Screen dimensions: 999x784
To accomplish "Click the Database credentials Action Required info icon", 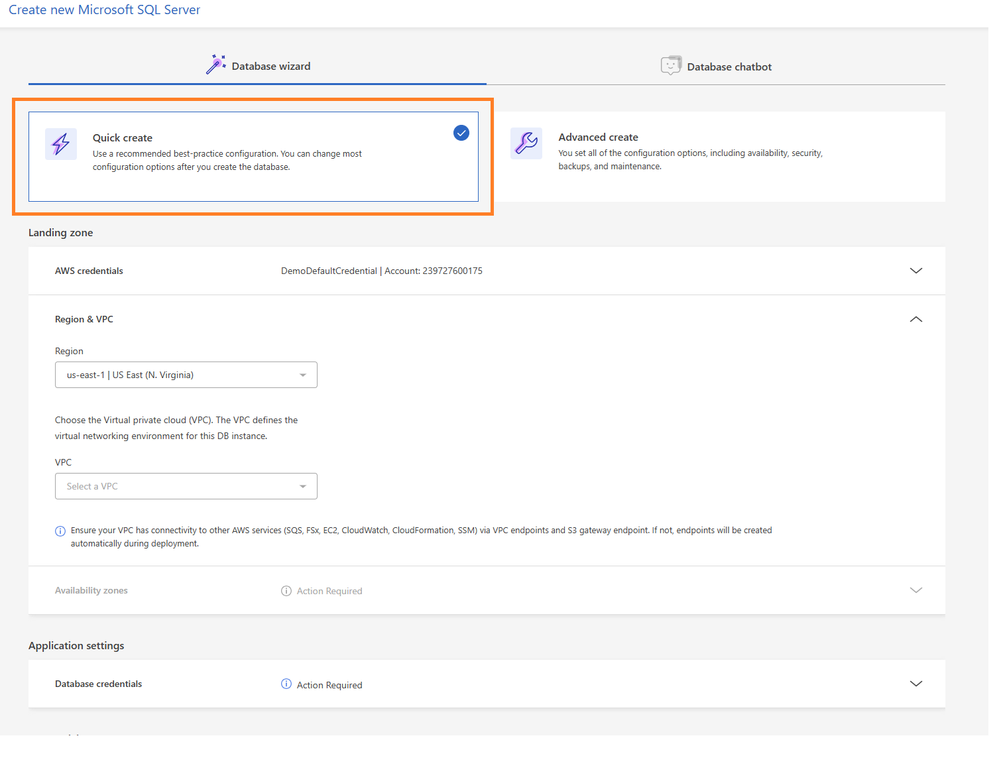I will [x=286, y=685].
